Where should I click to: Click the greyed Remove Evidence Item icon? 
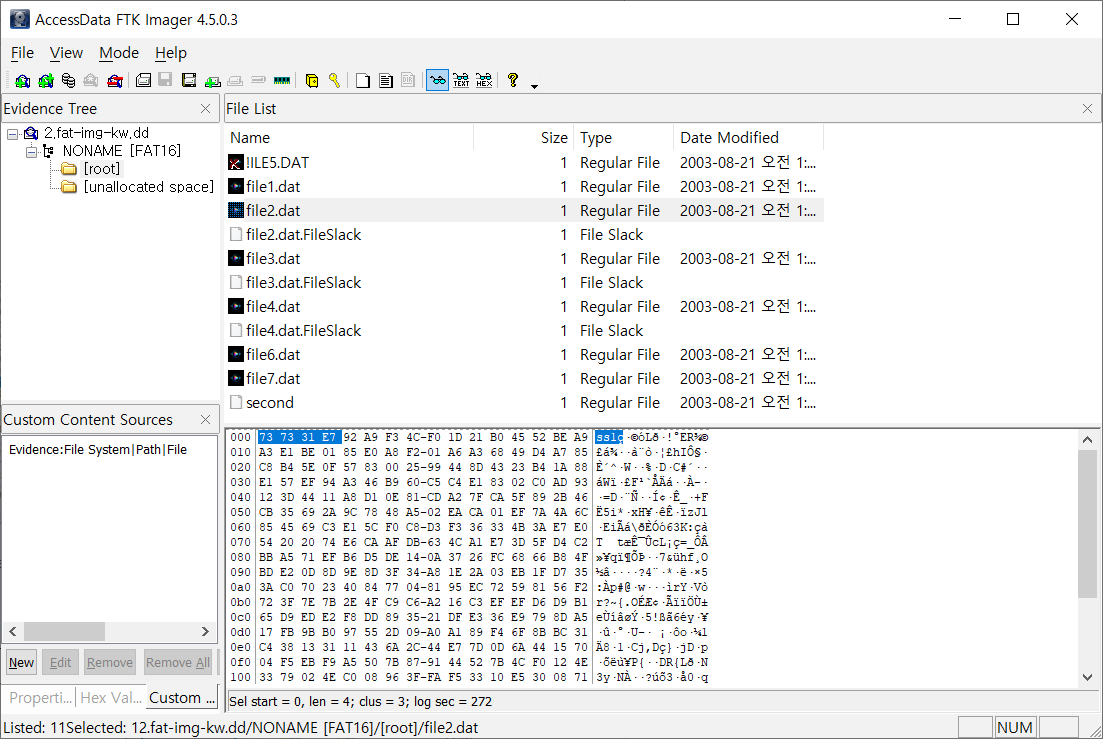(91, 81)
